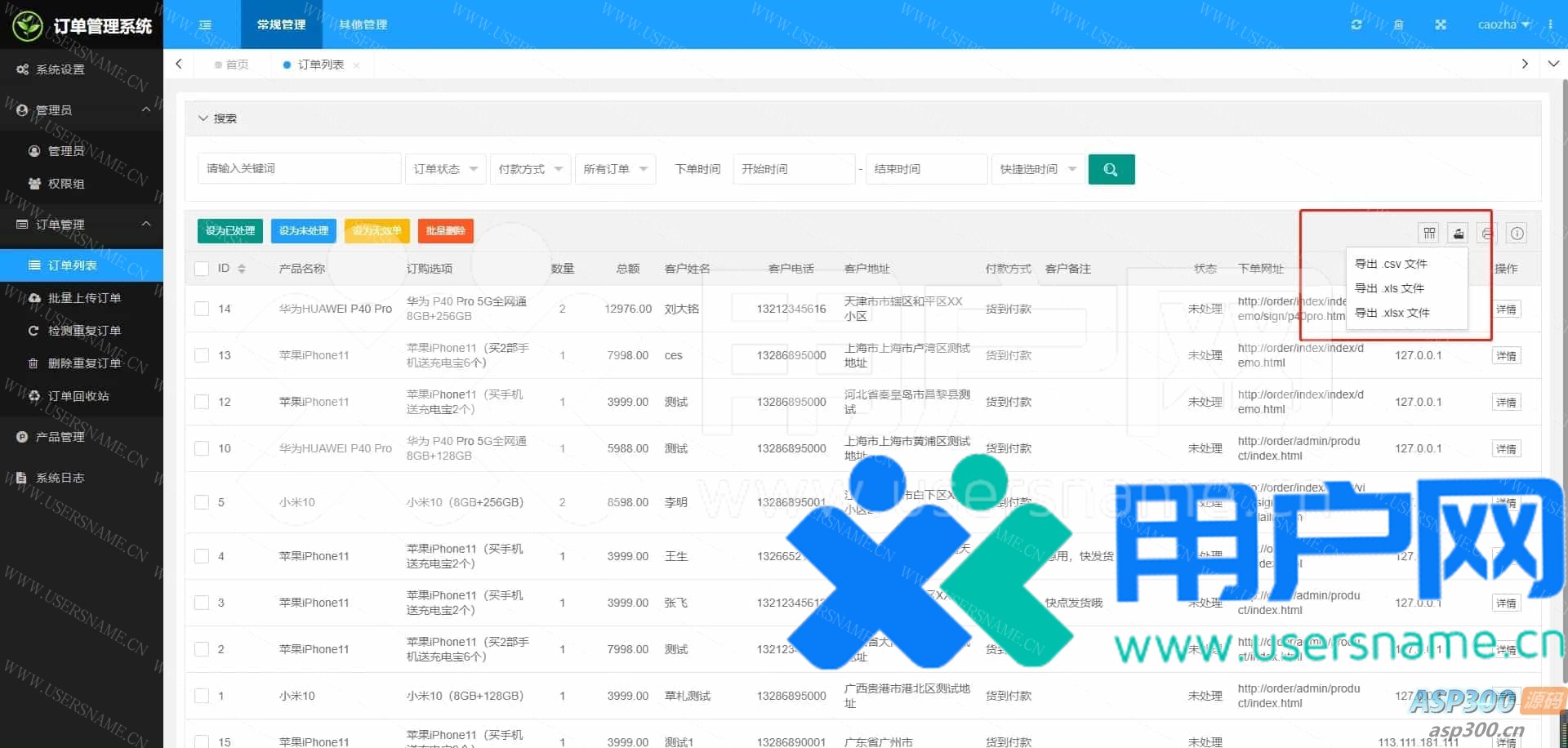Open 删除重复订单 in the sidebar
The height and width of the screenshot is (748, 1568).
(82, 363)
